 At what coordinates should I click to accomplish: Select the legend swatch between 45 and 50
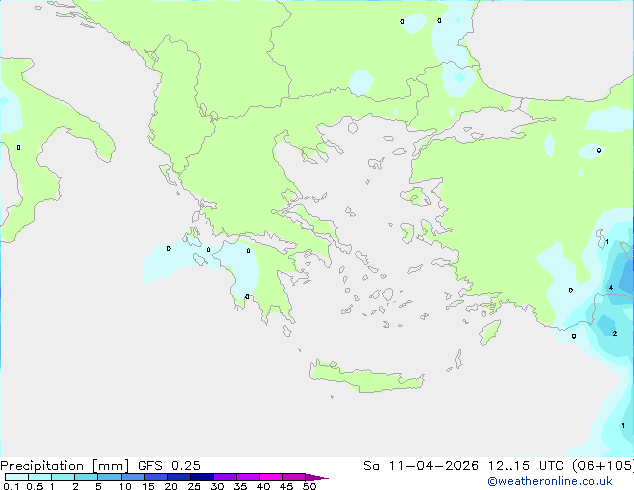[294, 477]
